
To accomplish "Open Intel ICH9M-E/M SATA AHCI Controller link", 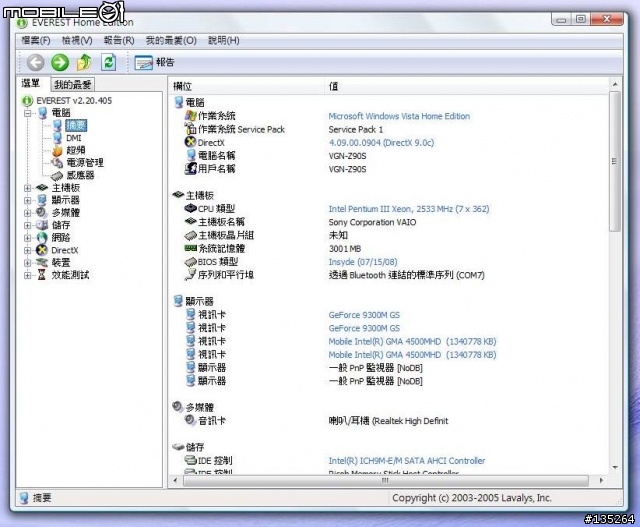I will (407, 461).
